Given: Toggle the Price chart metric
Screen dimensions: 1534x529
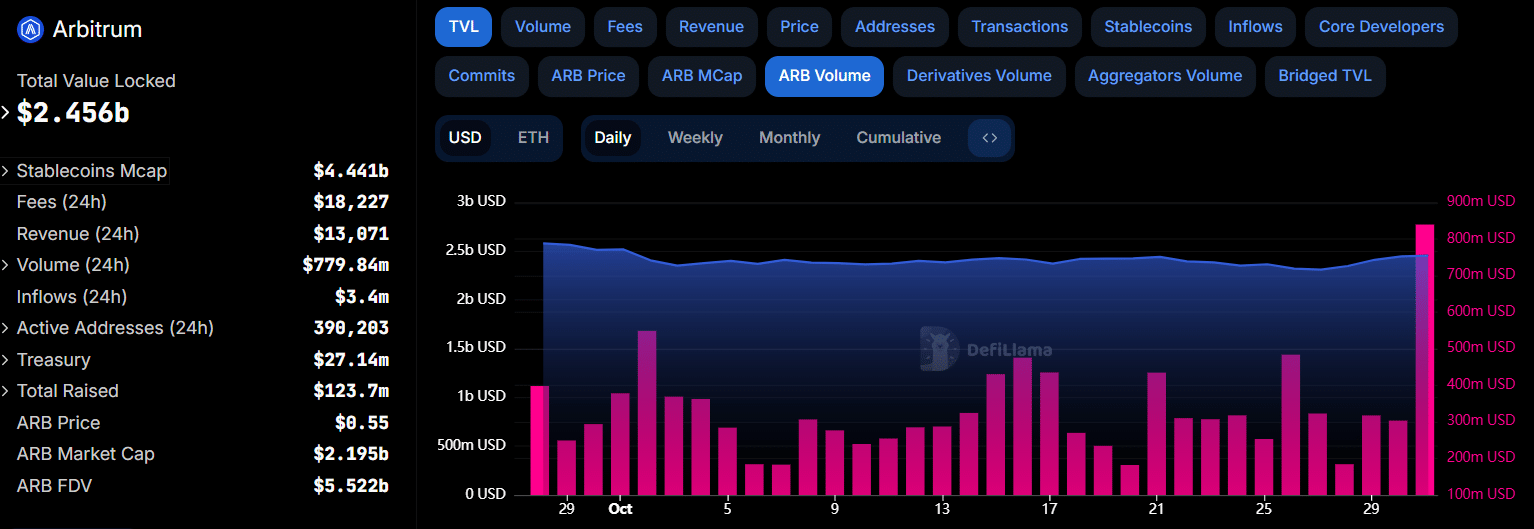Looking at the screenshot, I should [800, 27].
